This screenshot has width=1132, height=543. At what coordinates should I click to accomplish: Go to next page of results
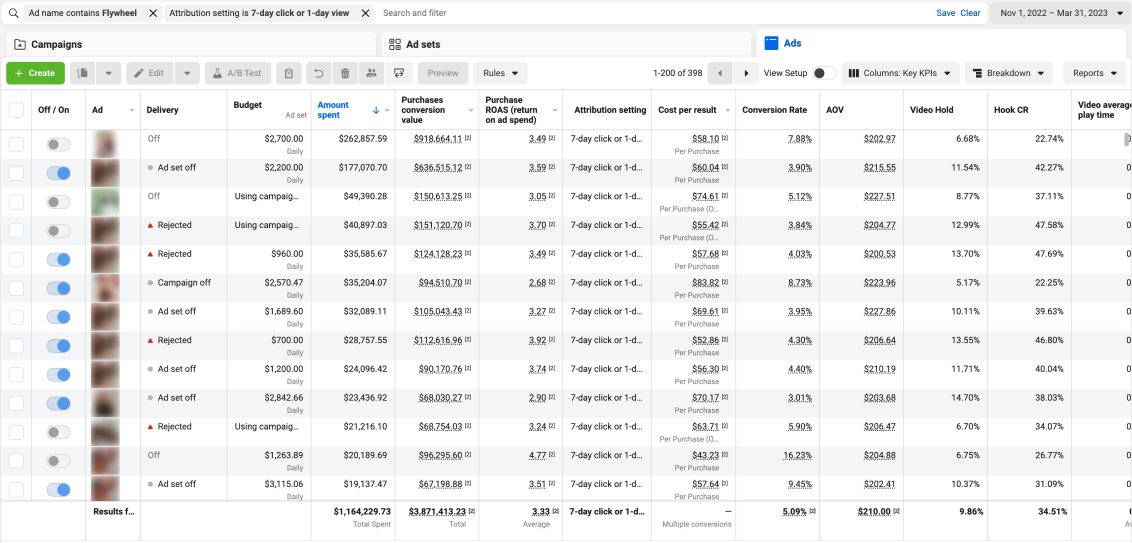(746, 73)
